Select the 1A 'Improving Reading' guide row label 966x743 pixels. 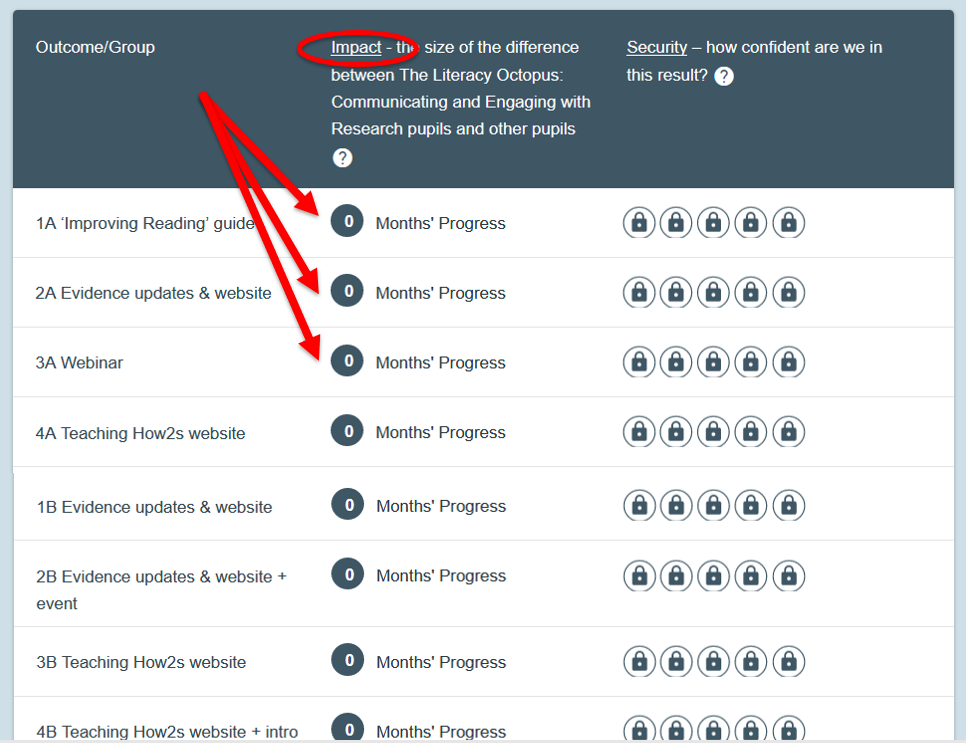click(145, 223)
